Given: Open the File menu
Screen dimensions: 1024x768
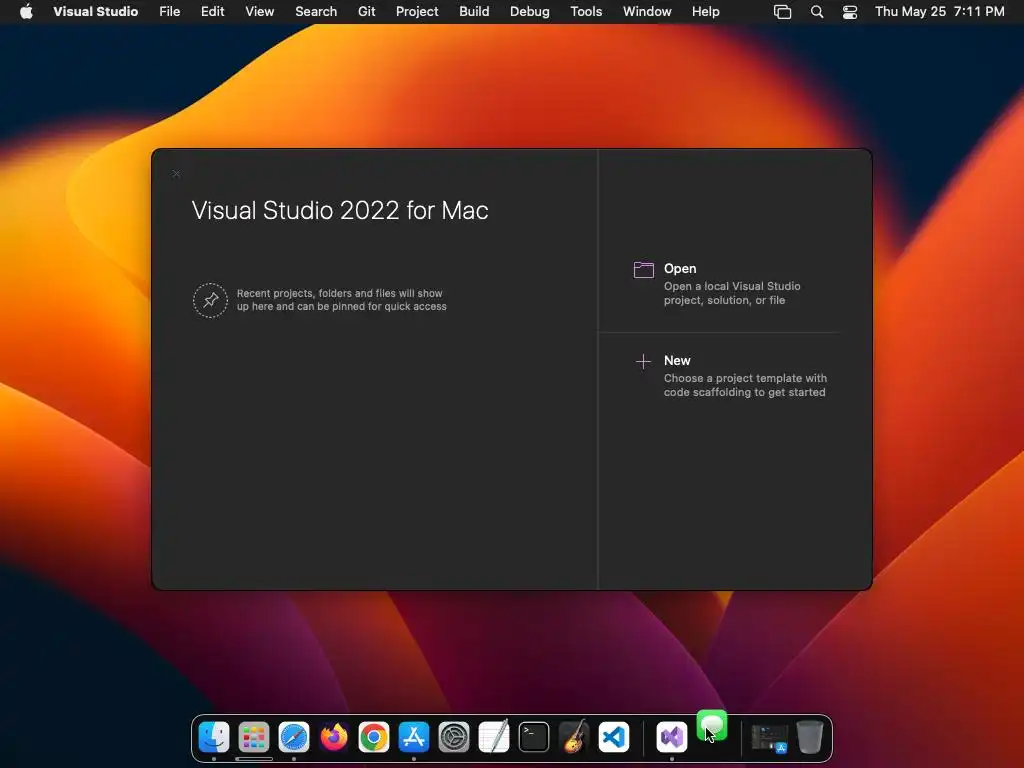Looking at the screenshot, I should pyautogui.click(x=170, y=11).
